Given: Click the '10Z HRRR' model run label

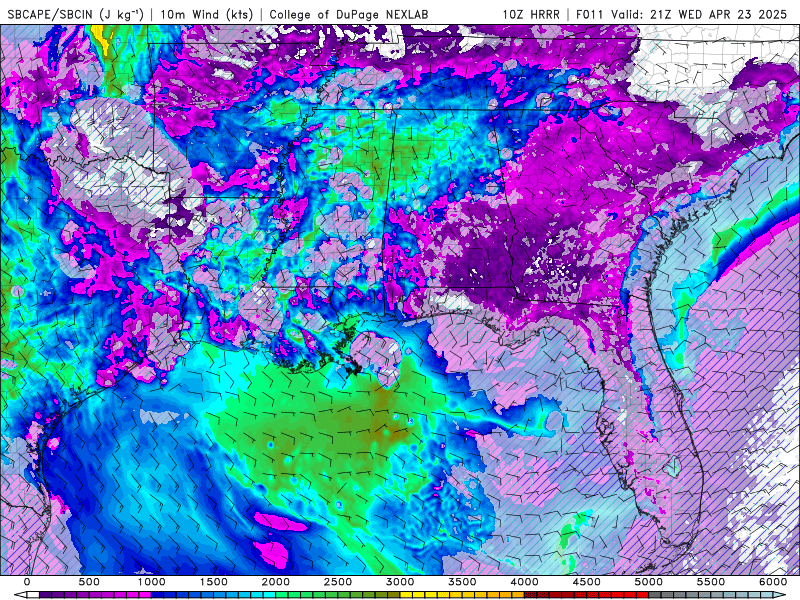Looking at the screenshot, I should [531, 14].
